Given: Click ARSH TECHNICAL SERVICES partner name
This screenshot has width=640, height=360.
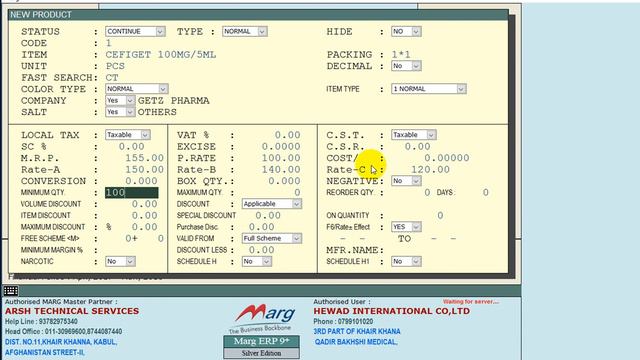Looking at the screenshot, I should [x=72, y=311].
